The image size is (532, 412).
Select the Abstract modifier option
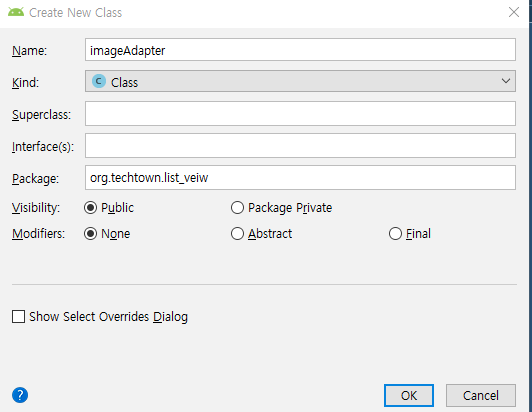(x=237, y=233)
